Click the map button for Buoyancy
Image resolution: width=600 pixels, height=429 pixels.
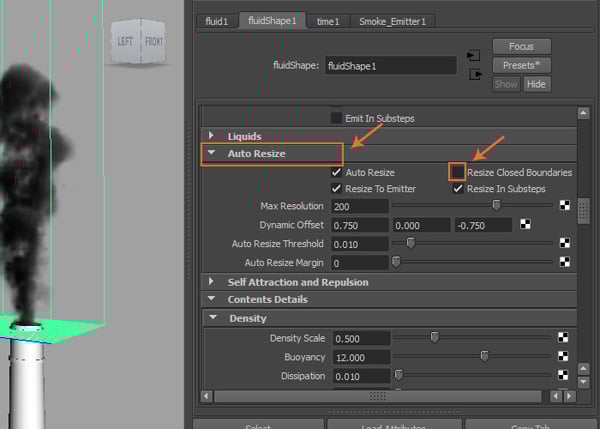coord(563,356)
